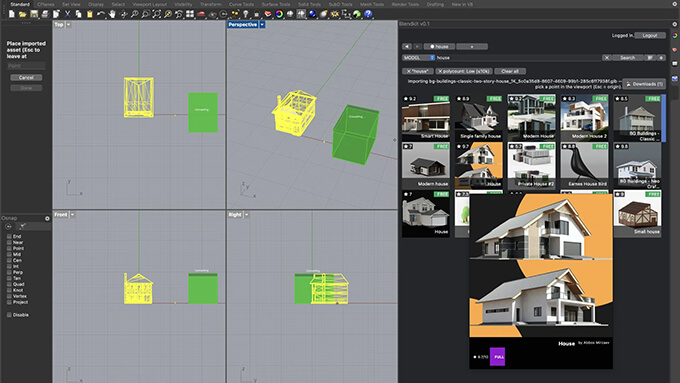Click the Save floppy disk icon
This screenshot has height=383, width=680.
34,14
